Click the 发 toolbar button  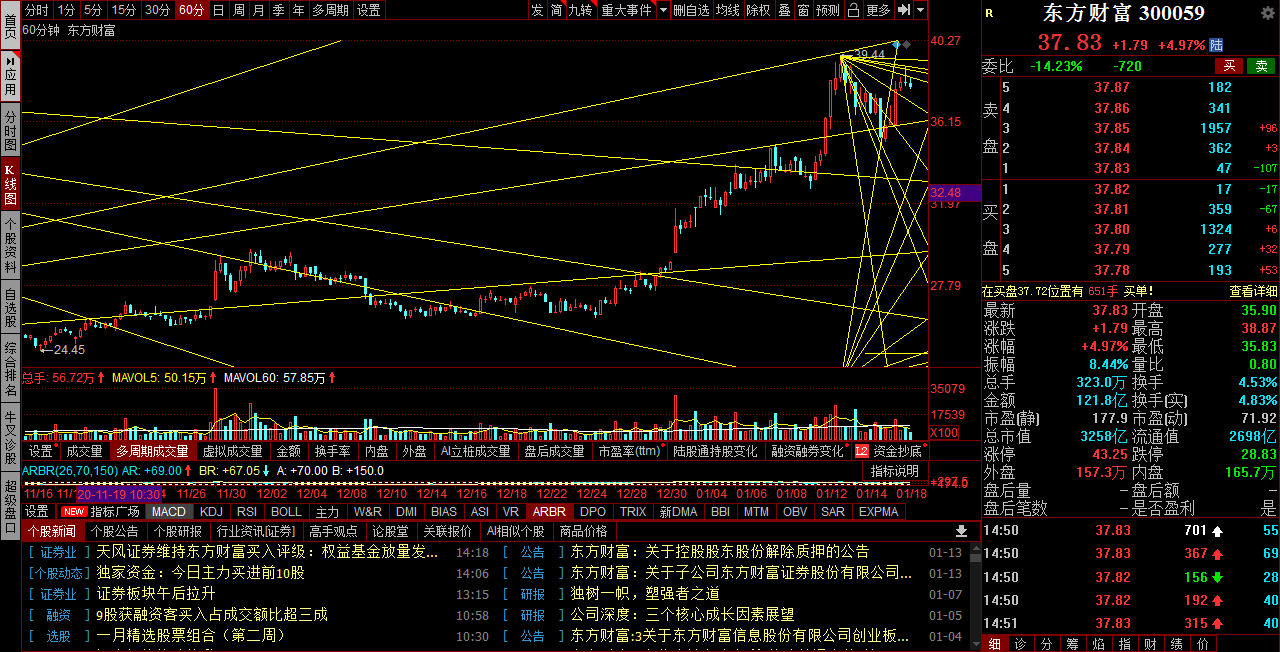click(x=537, y=10)
